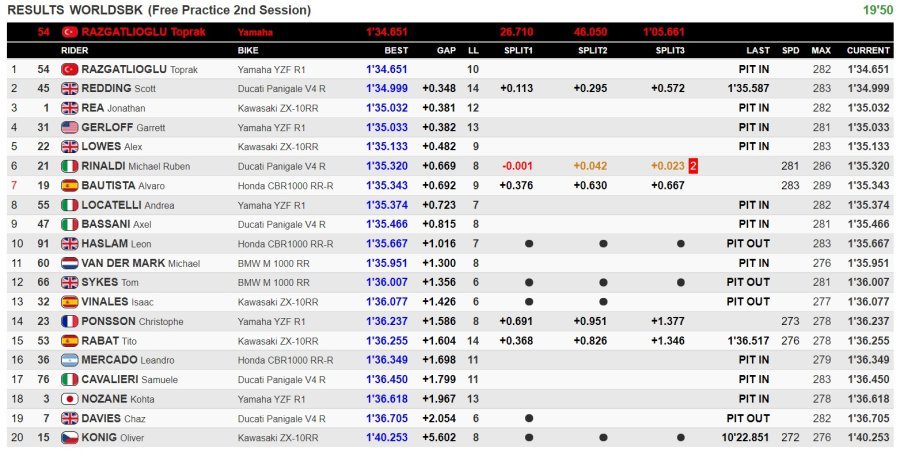
Task: Click KONIG's last lap 10'22.851
Action: tap(745, 438)
